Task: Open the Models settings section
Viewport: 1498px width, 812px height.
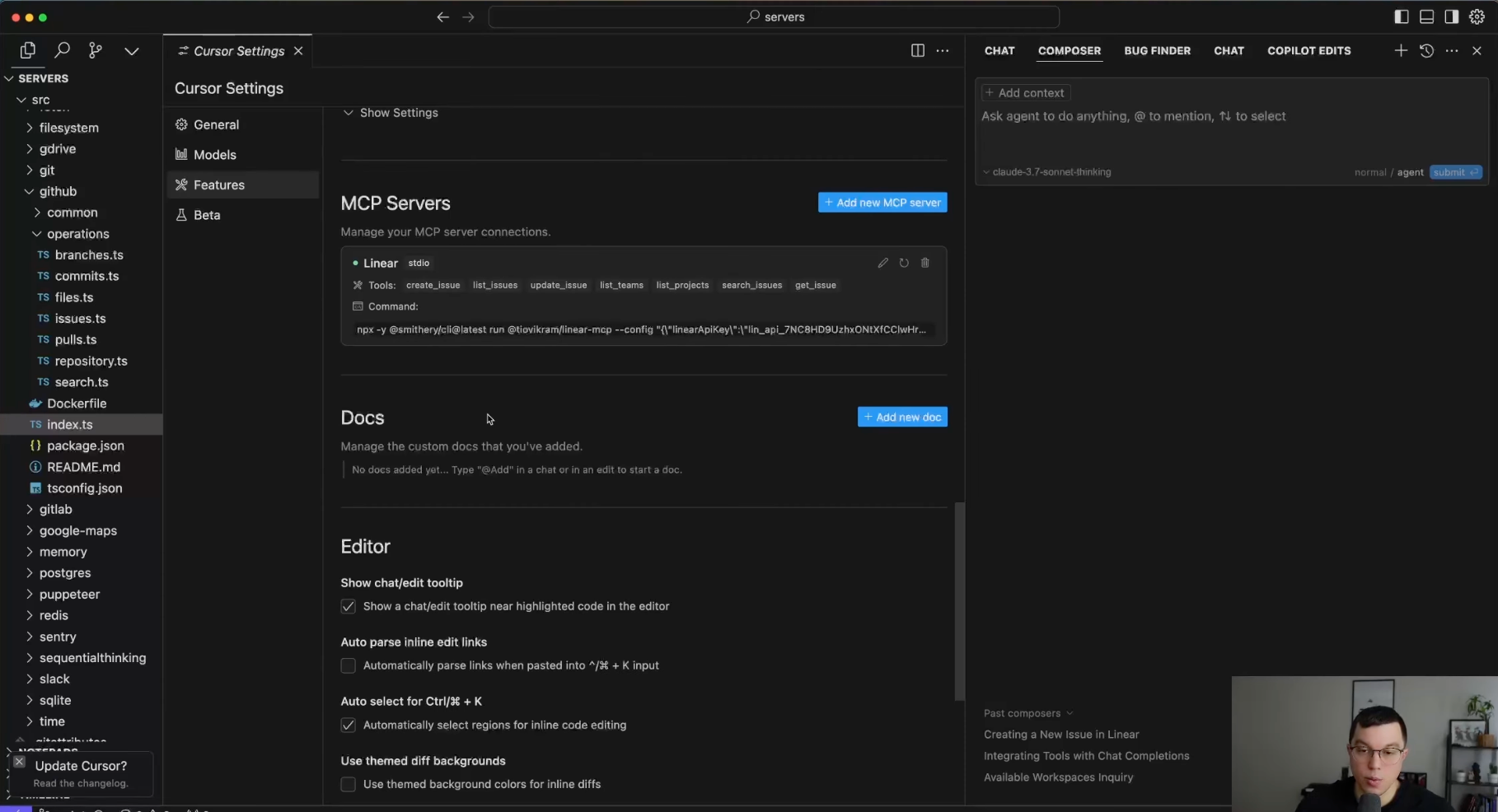Action: pyautogui.click(x=243, y=155)
